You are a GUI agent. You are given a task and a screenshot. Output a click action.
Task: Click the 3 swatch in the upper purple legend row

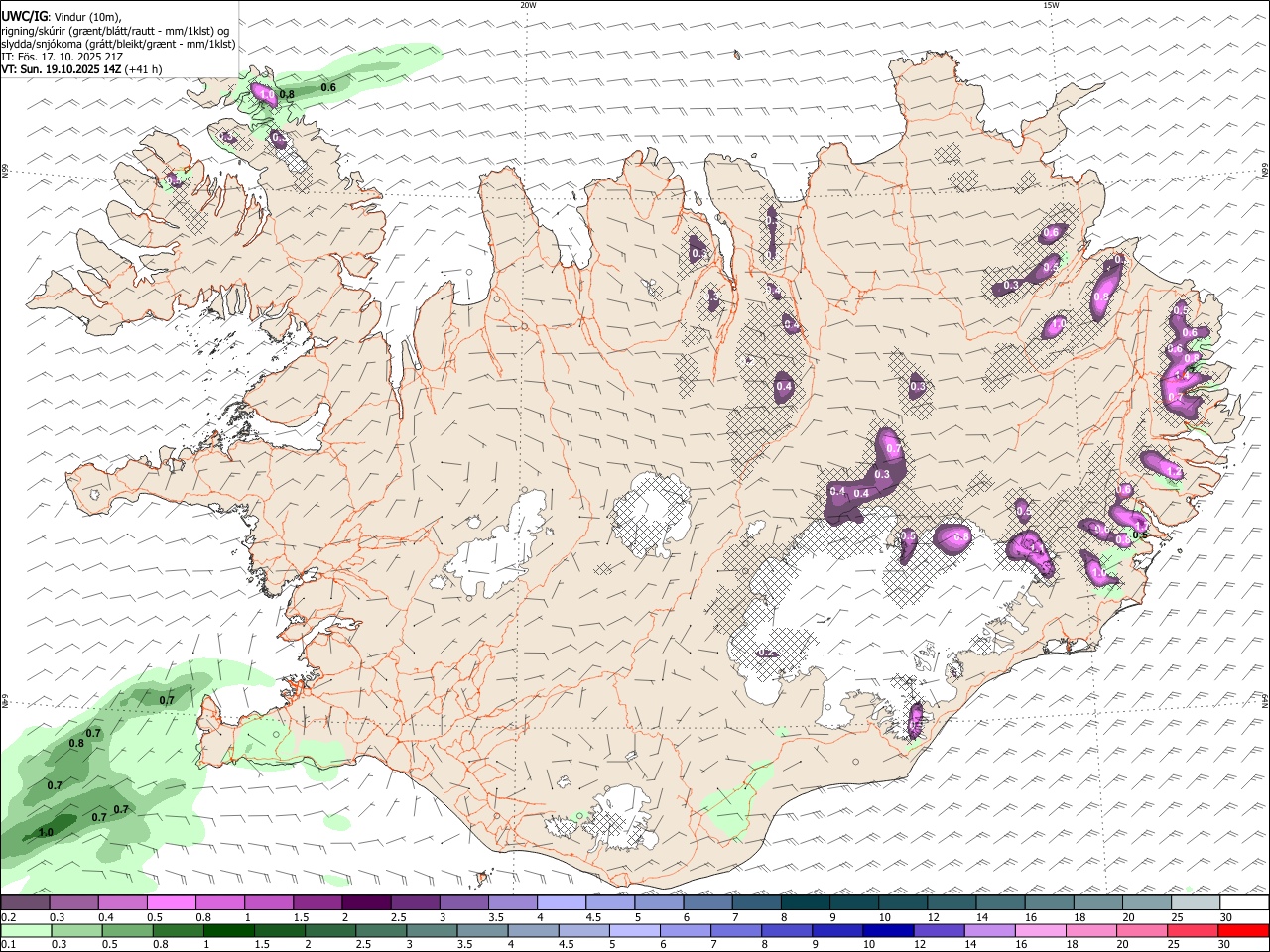(463, 903)
